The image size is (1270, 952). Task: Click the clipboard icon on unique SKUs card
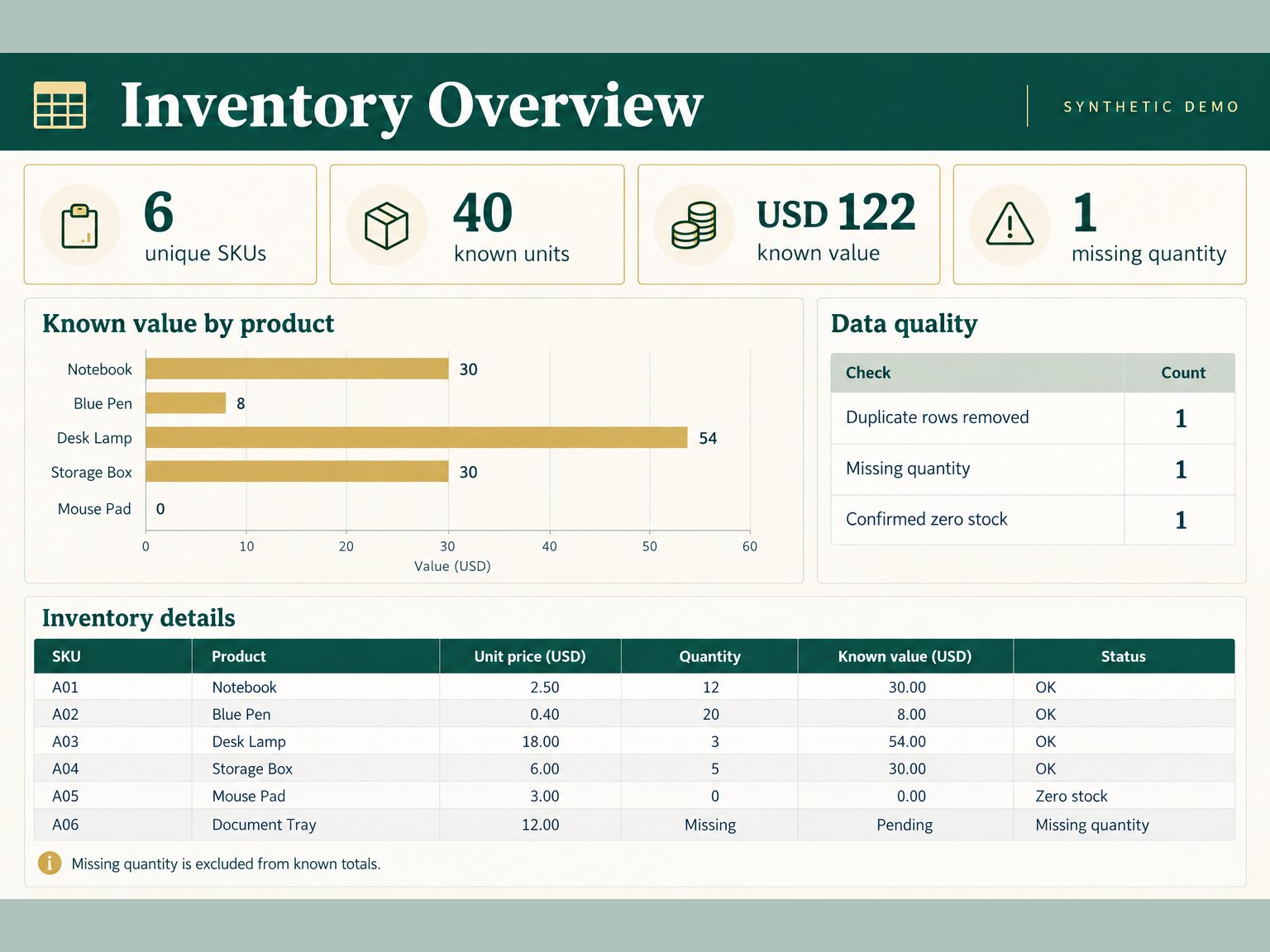[x=79, y=226]
